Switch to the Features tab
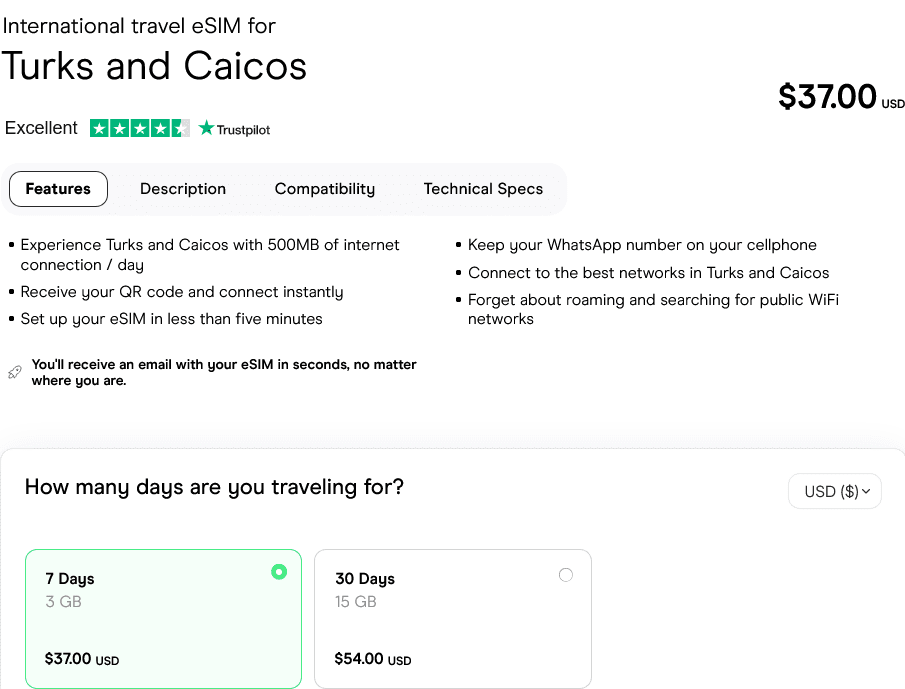 [x=58, y=189]
